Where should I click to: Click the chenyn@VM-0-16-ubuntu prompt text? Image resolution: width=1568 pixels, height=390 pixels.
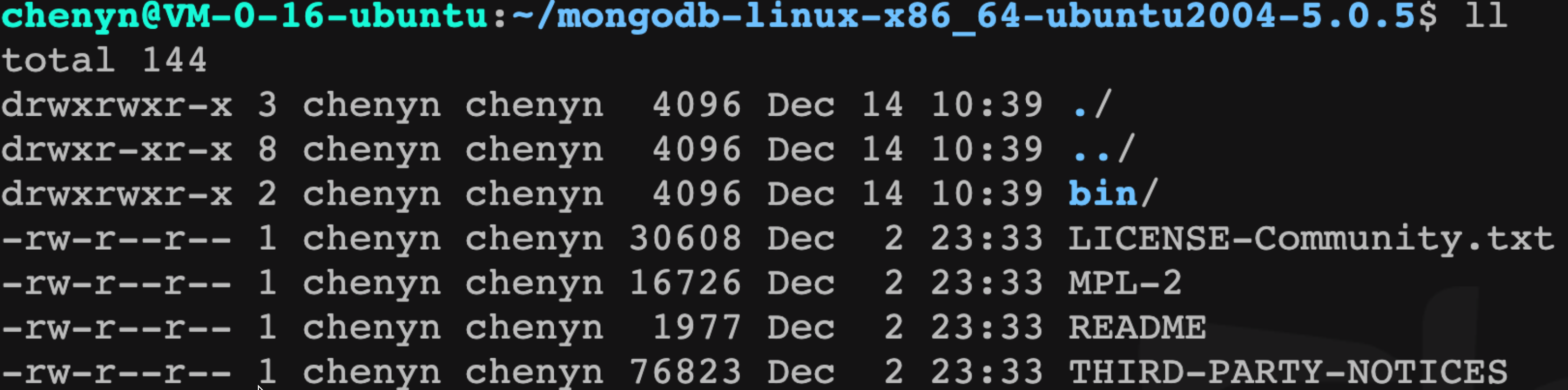click(x=245, y=15)
